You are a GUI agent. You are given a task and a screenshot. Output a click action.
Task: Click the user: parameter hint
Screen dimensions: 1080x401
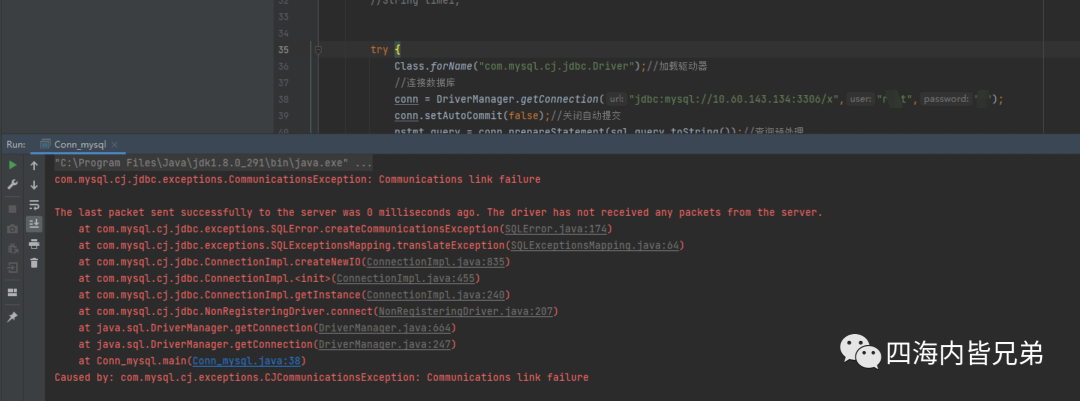tap(861, 99)
